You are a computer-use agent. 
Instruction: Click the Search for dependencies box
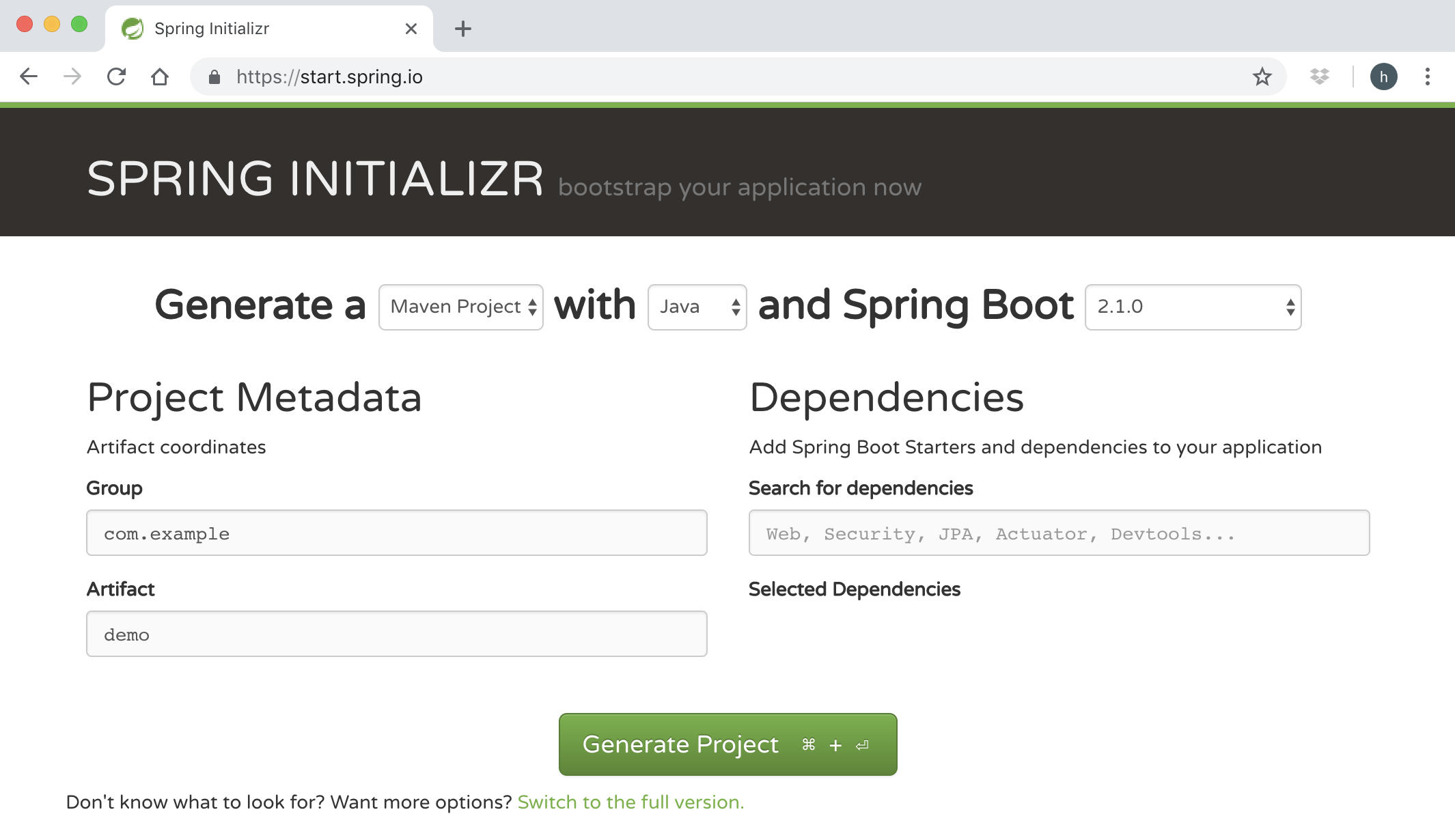1059,533
